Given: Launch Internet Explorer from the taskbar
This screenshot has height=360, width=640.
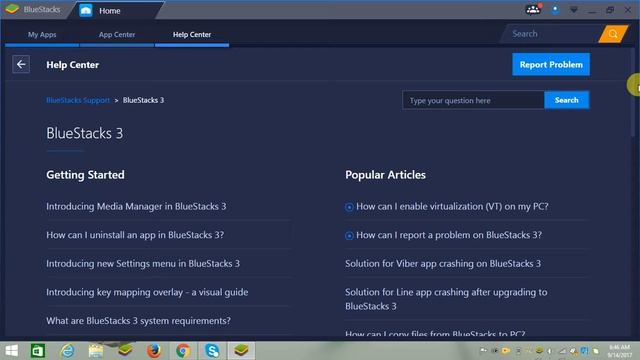Looking at the screenshot, I should 67,351.
